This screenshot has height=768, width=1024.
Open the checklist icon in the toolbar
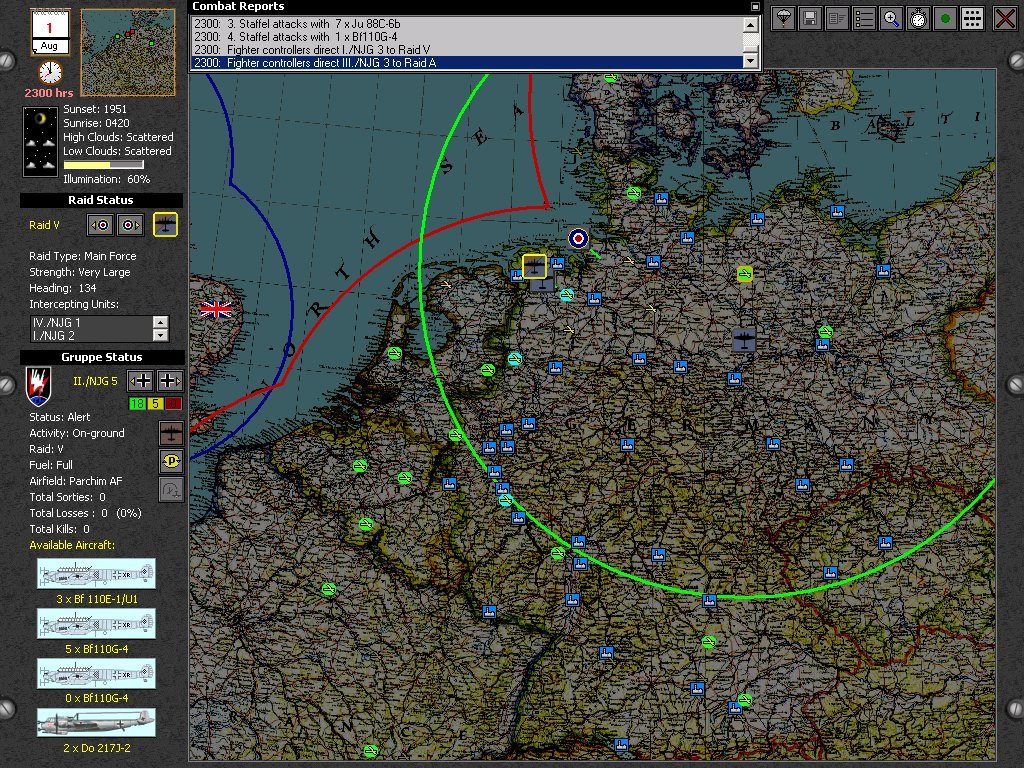click(x=864, y=17)
